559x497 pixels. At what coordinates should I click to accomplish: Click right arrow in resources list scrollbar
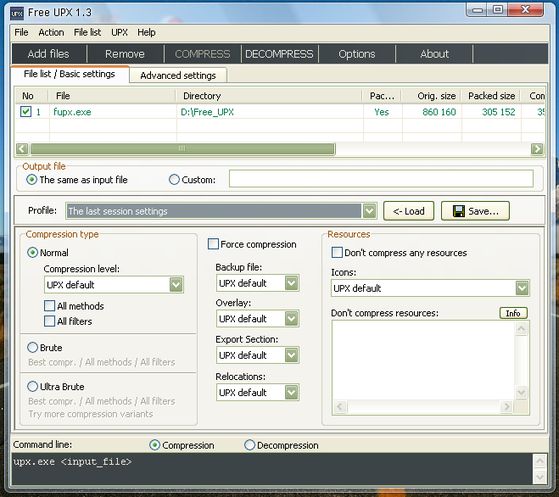click(x=506, y=406)
